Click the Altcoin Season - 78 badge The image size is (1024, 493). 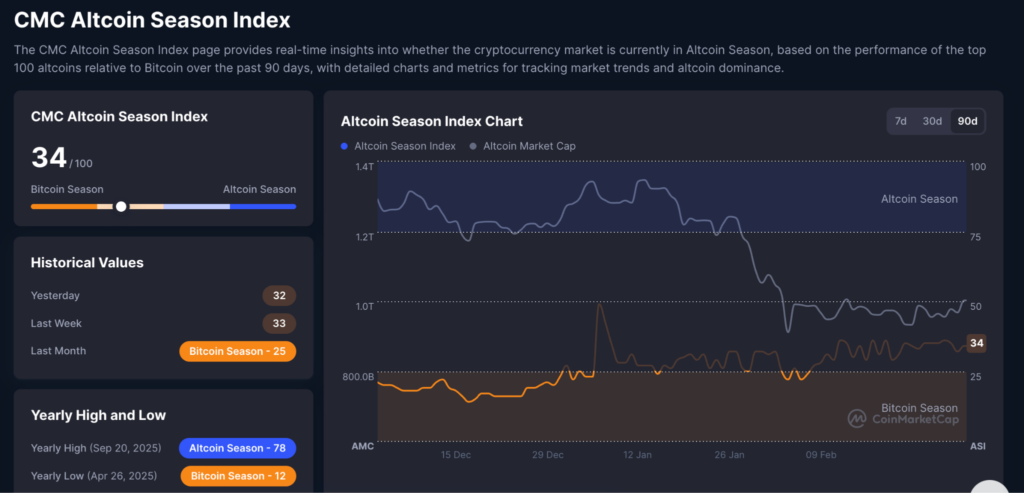[237, 448]
